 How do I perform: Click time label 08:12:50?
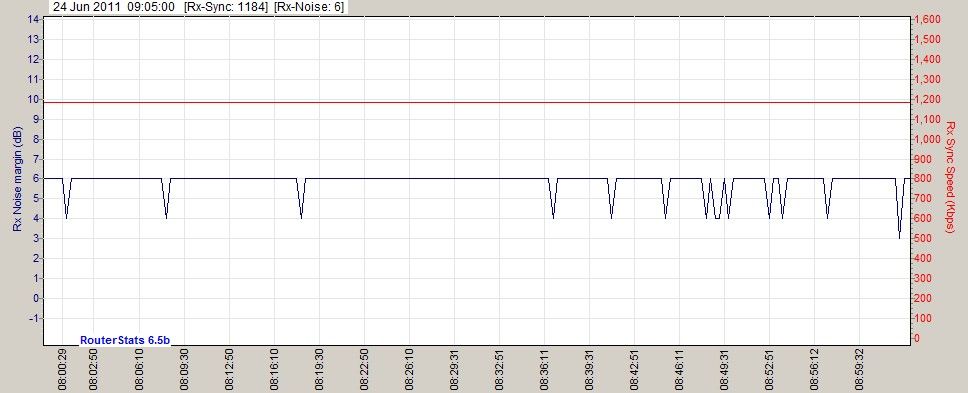[230, 371]
